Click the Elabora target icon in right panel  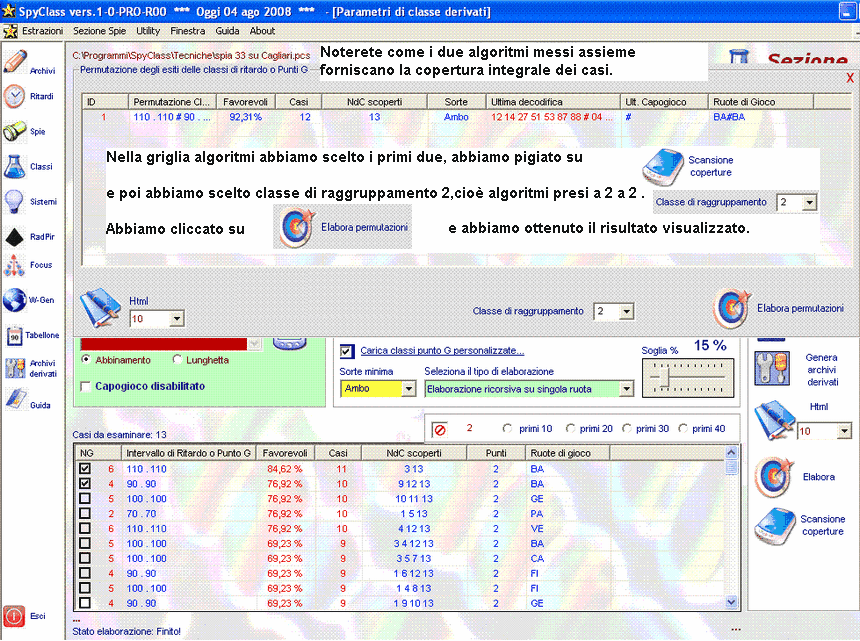pos(773,477)
